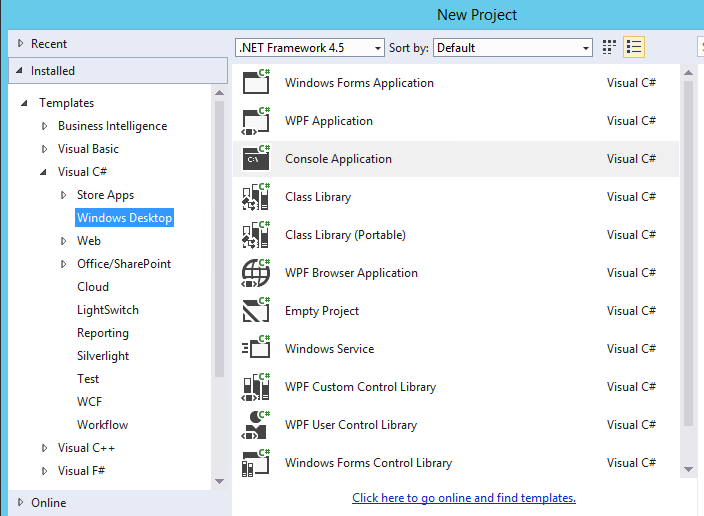Select the Workflow template category
Image resolution: width=704 pixels, height=516 pixels.
(102, 424)
